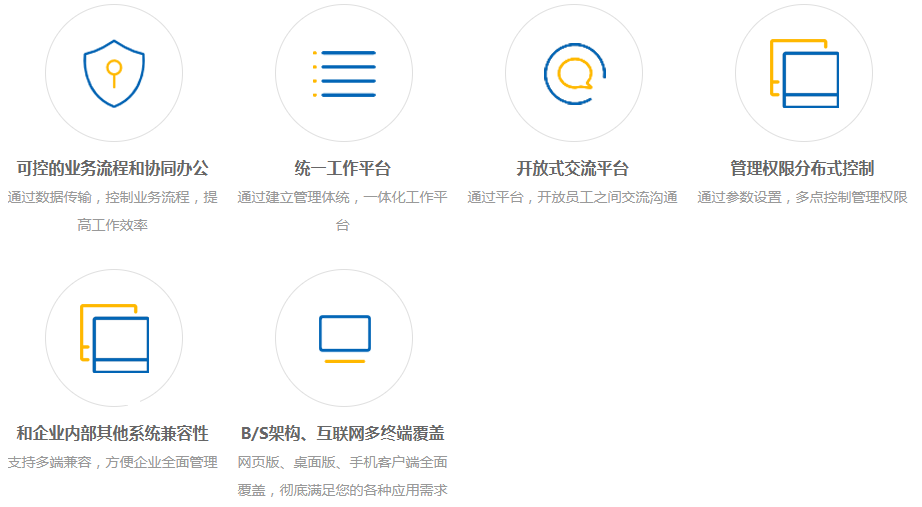Click the shield security icon
The image size is (922, 507).
(x=113, y=74)
